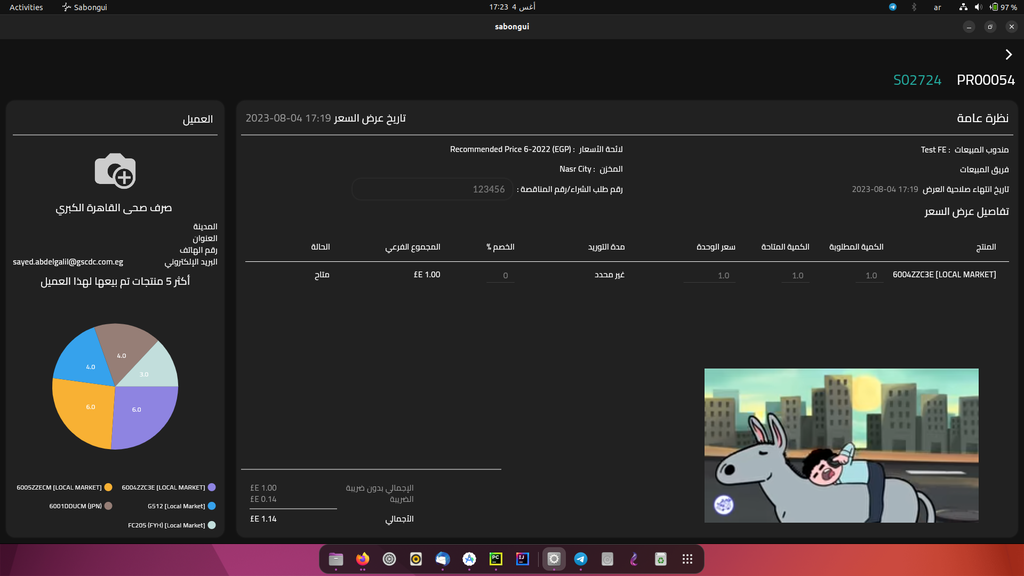This screenshot has height=576, width=1024.
Task: Click the PR00054 quotation number
Action: pyautogui.click(x=985, y=80)
